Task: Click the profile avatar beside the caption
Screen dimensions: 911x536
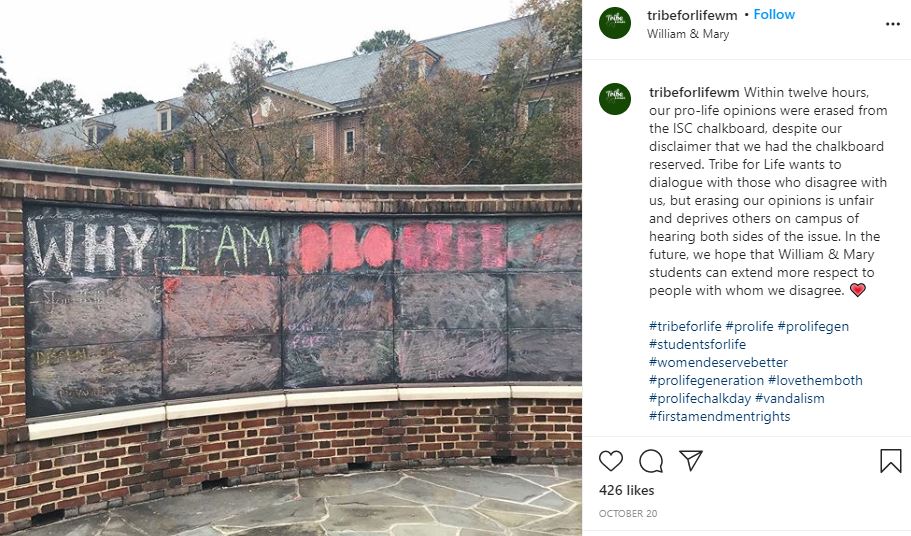Action: (615, 99)
